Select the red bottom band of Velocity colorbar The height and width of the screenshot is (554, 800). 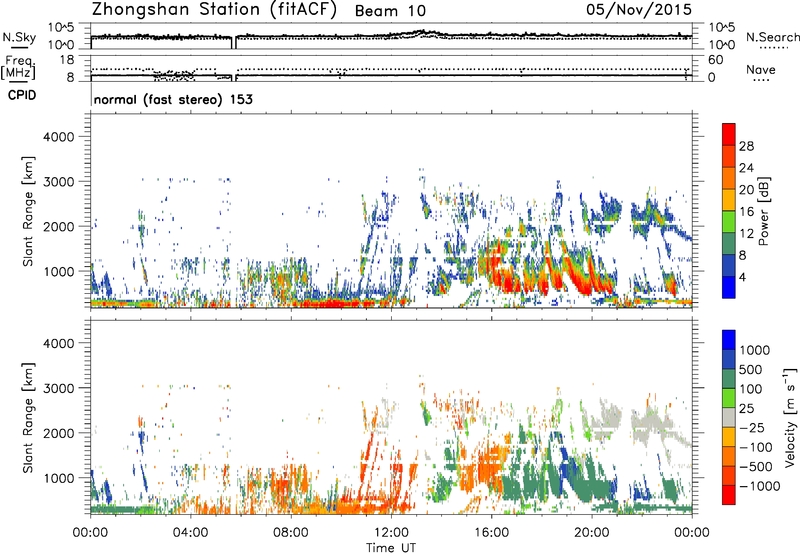[x=729, y=494]
